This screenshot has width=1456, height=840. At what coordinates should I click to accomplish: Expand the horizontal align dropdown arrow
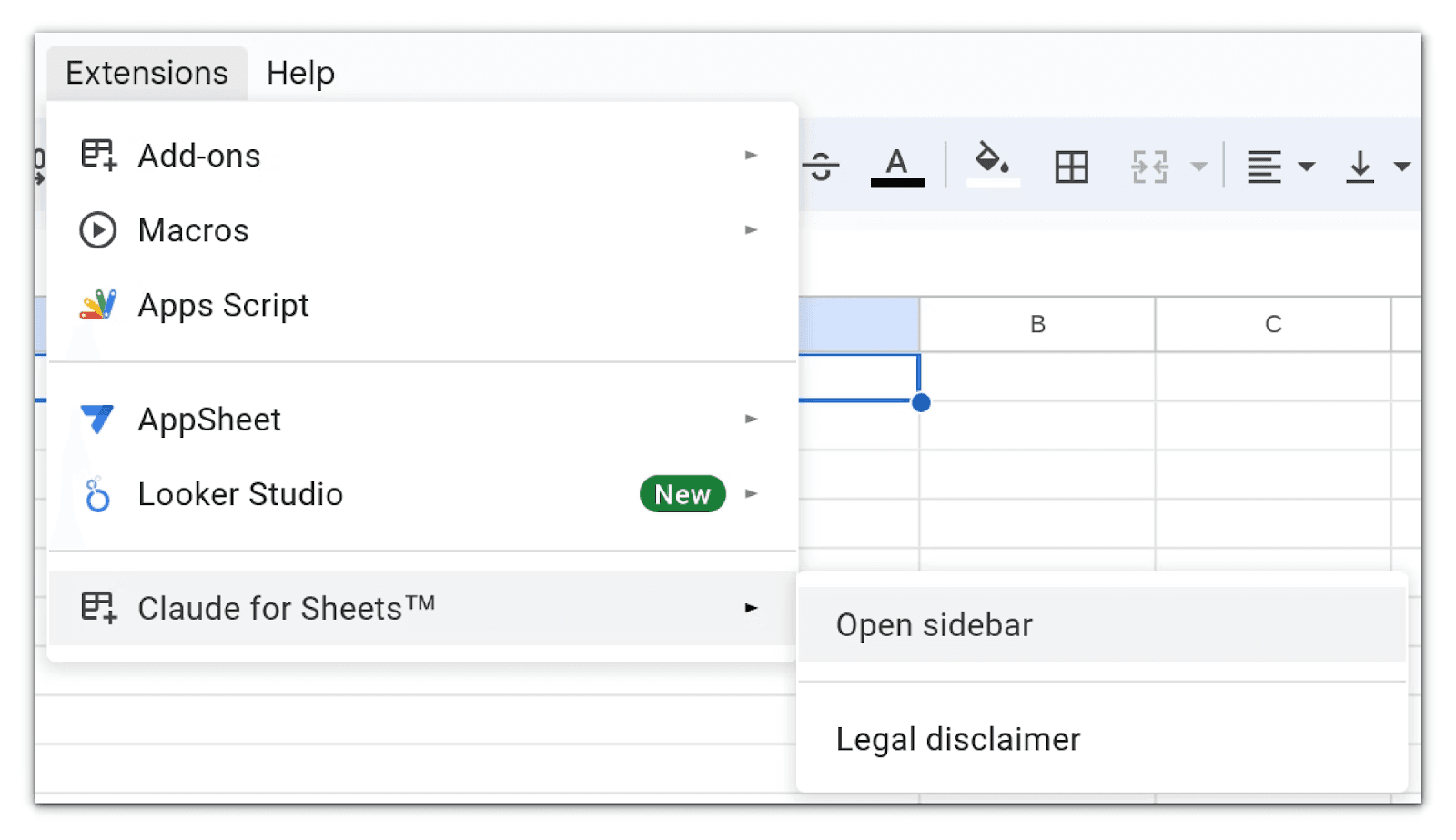tap(1306, 167)
